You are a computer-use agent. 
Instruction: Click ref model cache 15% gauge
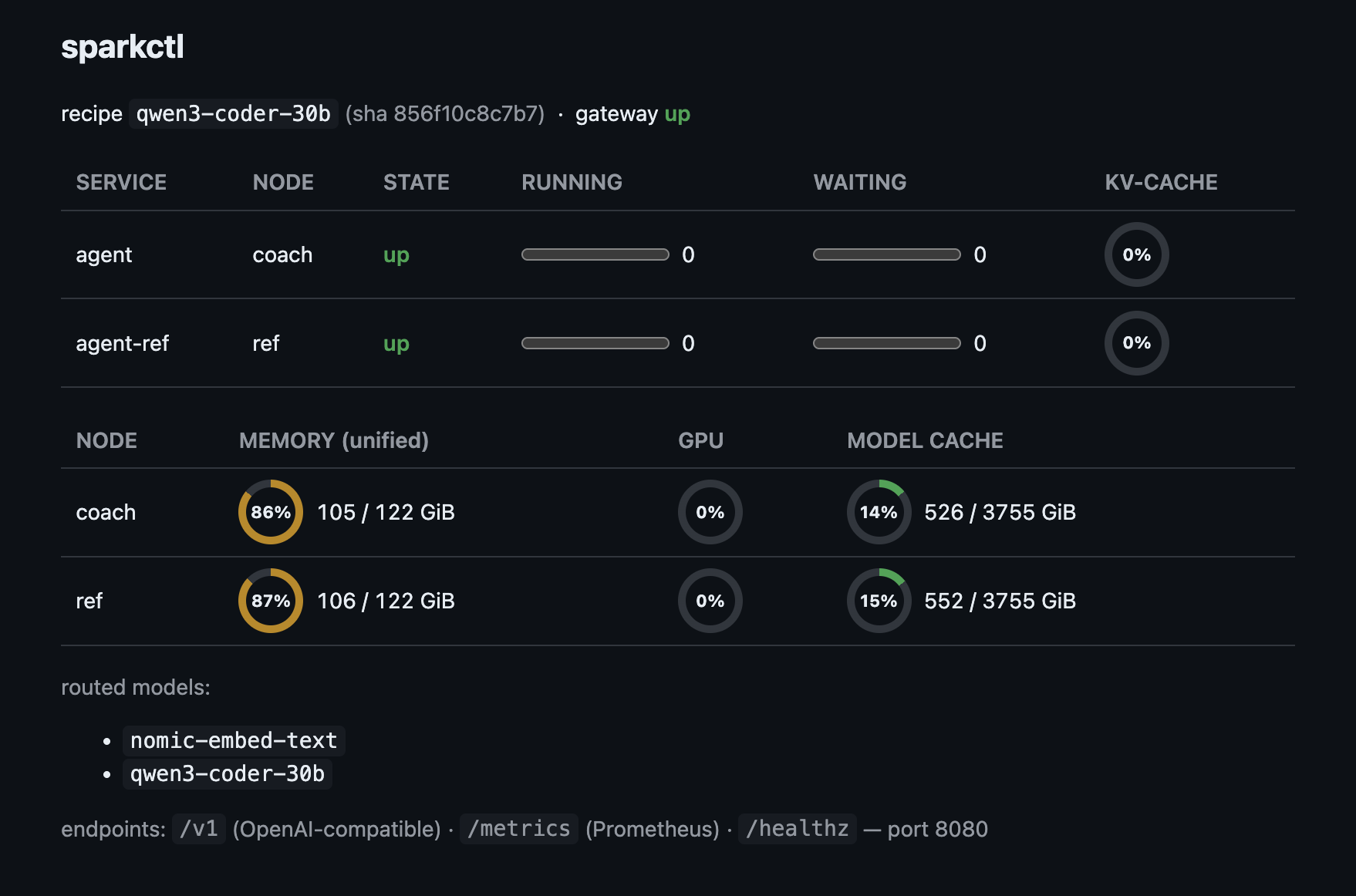[879, 601]
